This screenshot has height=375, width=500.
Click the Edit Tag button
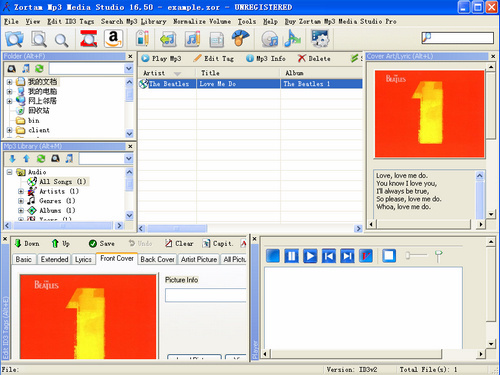pos(214,59)
